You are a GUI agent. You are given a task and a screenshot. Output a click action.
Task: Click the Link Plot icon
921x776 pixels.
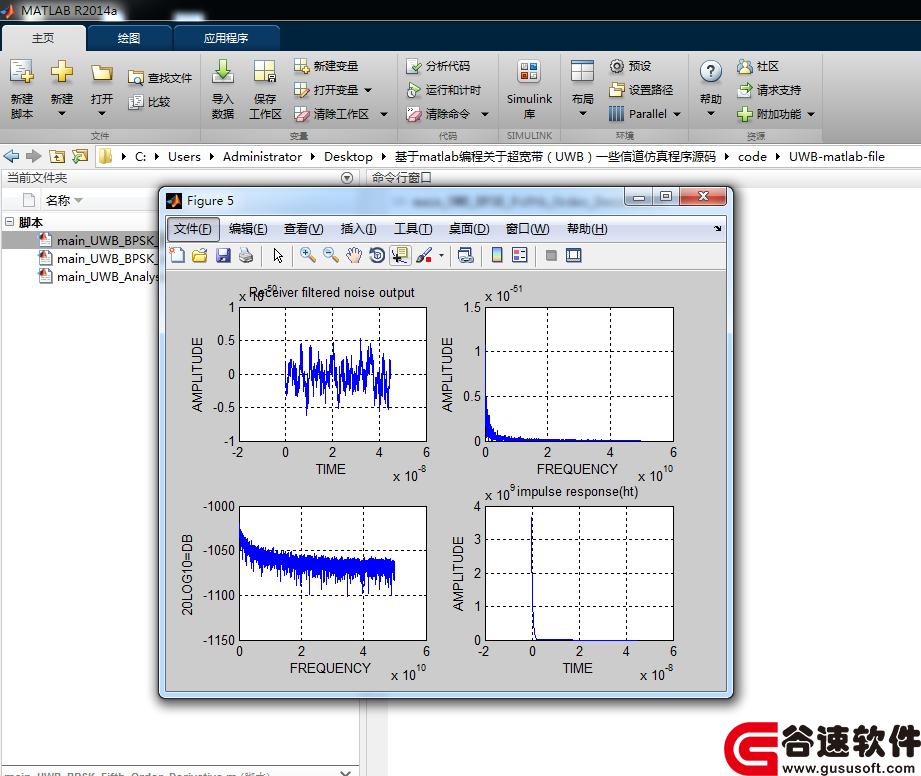(466, 256)
